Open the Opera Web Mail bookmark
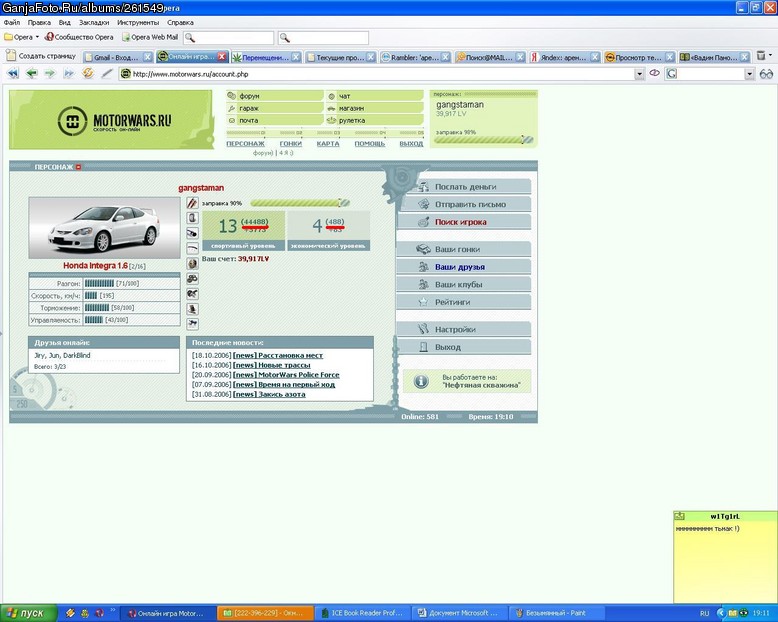The image size is (778, 622). coord(150,37)
